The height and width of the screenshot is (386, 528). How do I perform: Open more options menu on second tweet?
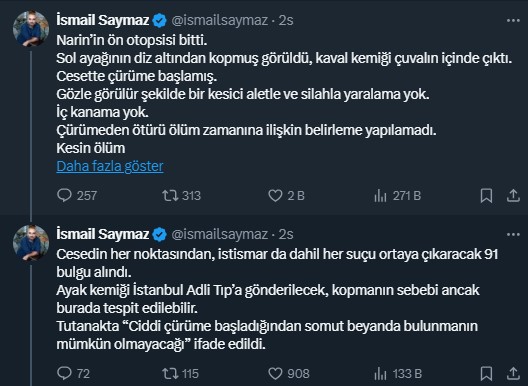[x=513, y=234]
